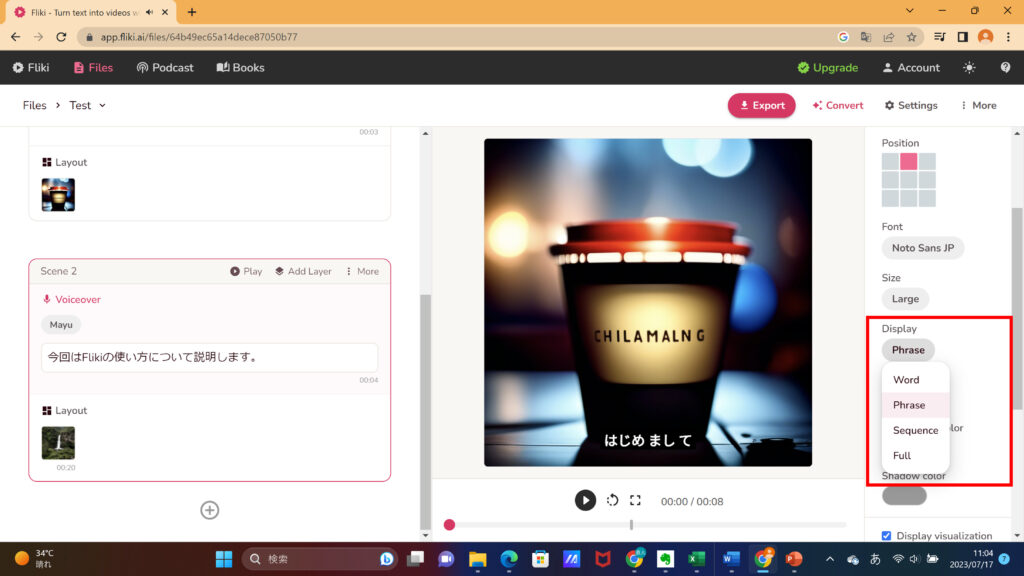1024x576 pixels.
Task: Launch Word from the taskbar
Action: pos(730,559)
